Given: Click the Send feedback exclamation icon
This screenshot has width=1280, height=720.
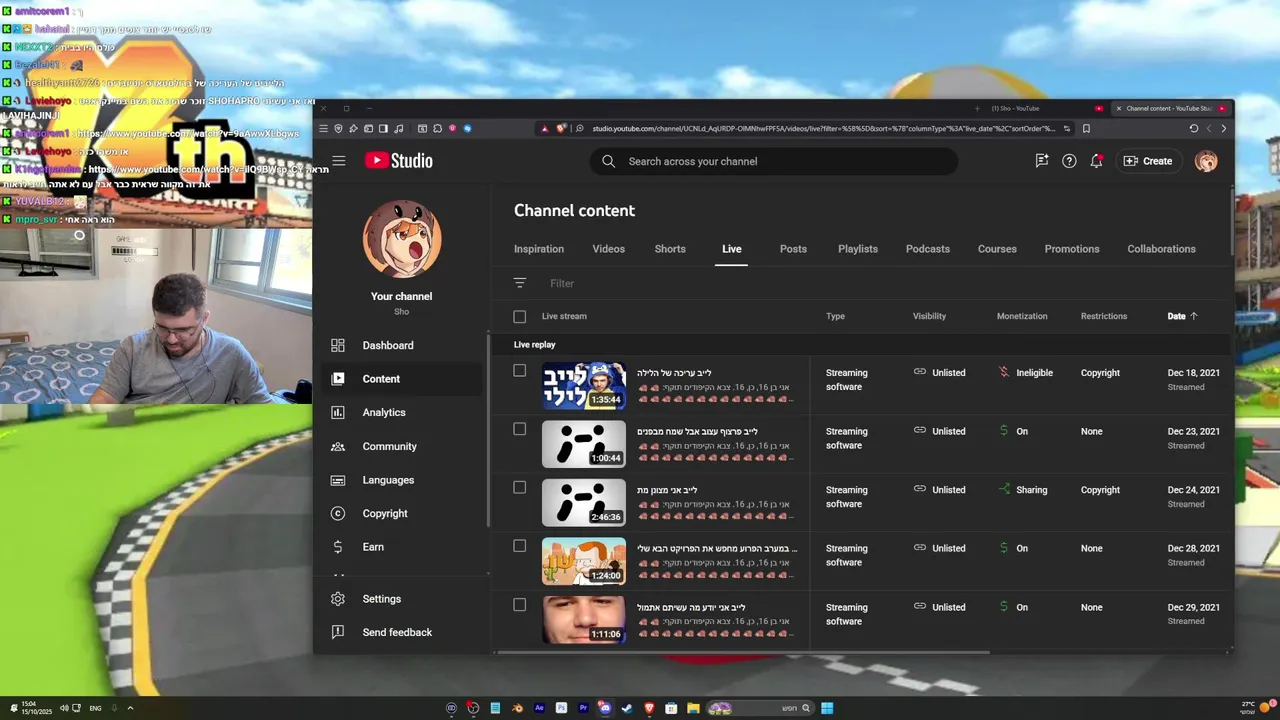Looking at the screenshot, I should [338, 632].
